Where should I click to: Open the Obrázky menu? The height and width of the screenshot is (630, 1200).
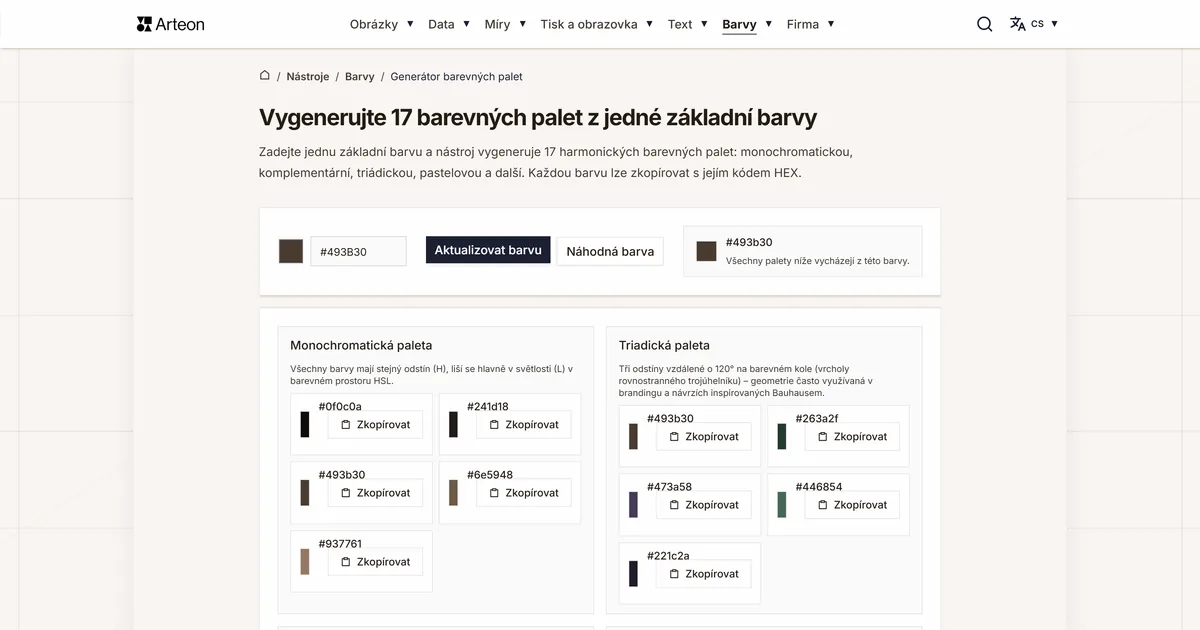tap(374, 24)
